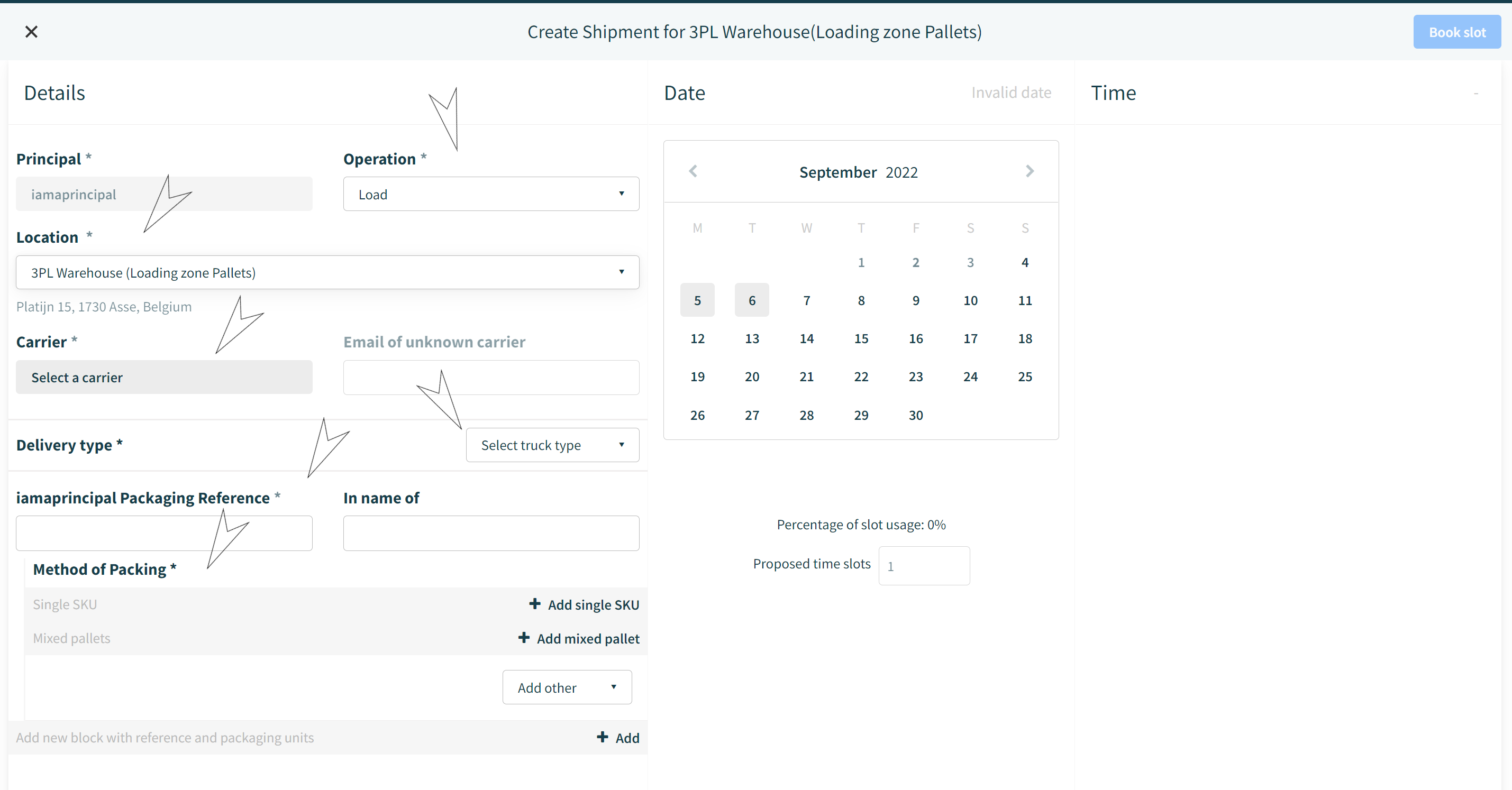Select September 15 in the calendar

861,338
